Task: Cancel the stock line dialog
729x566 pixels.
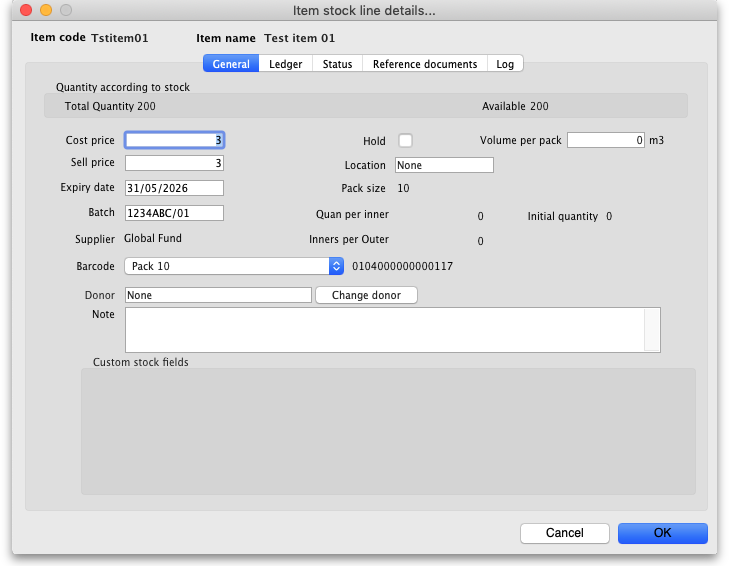Action: click(564, 533)
